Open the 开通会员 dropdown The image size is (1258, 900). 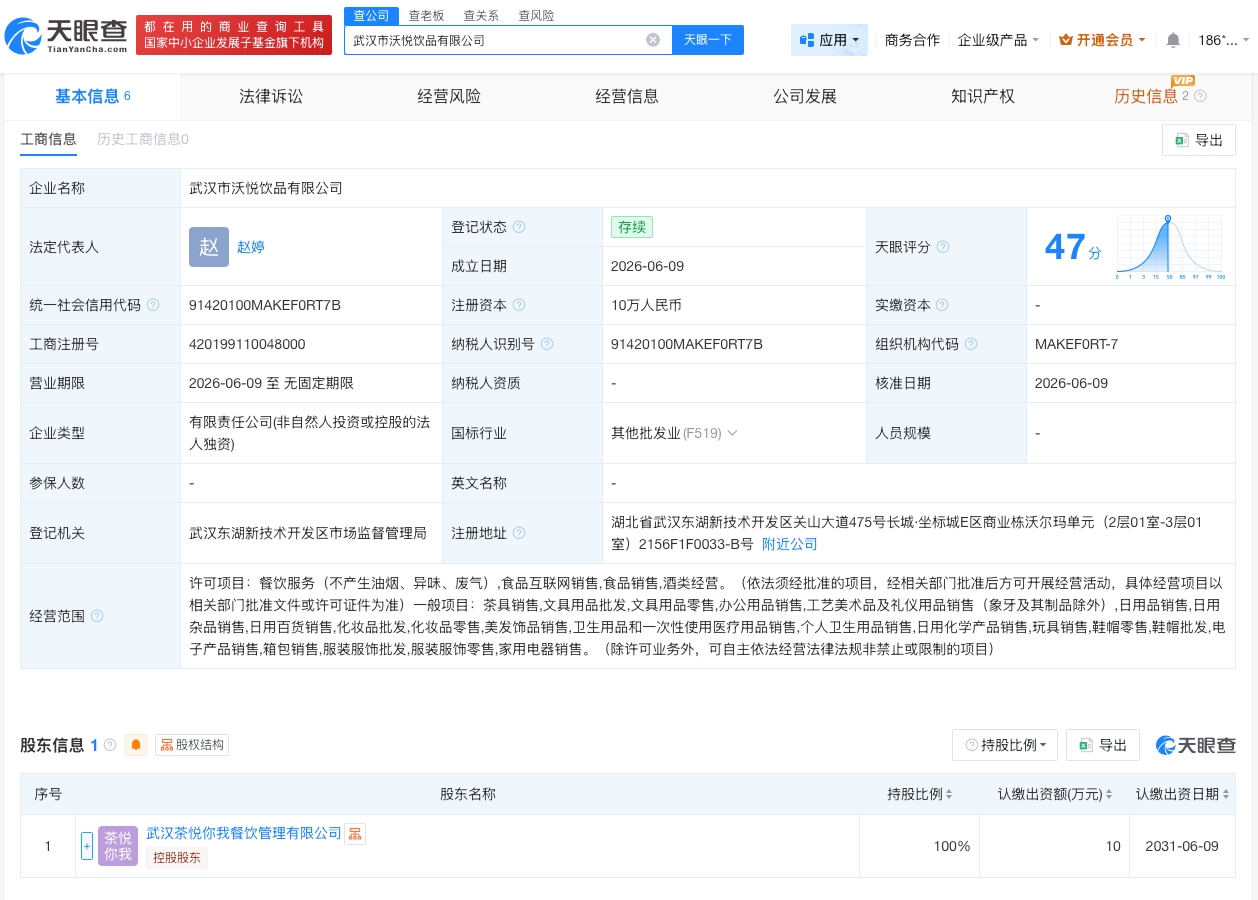[x=1102, y=40]
